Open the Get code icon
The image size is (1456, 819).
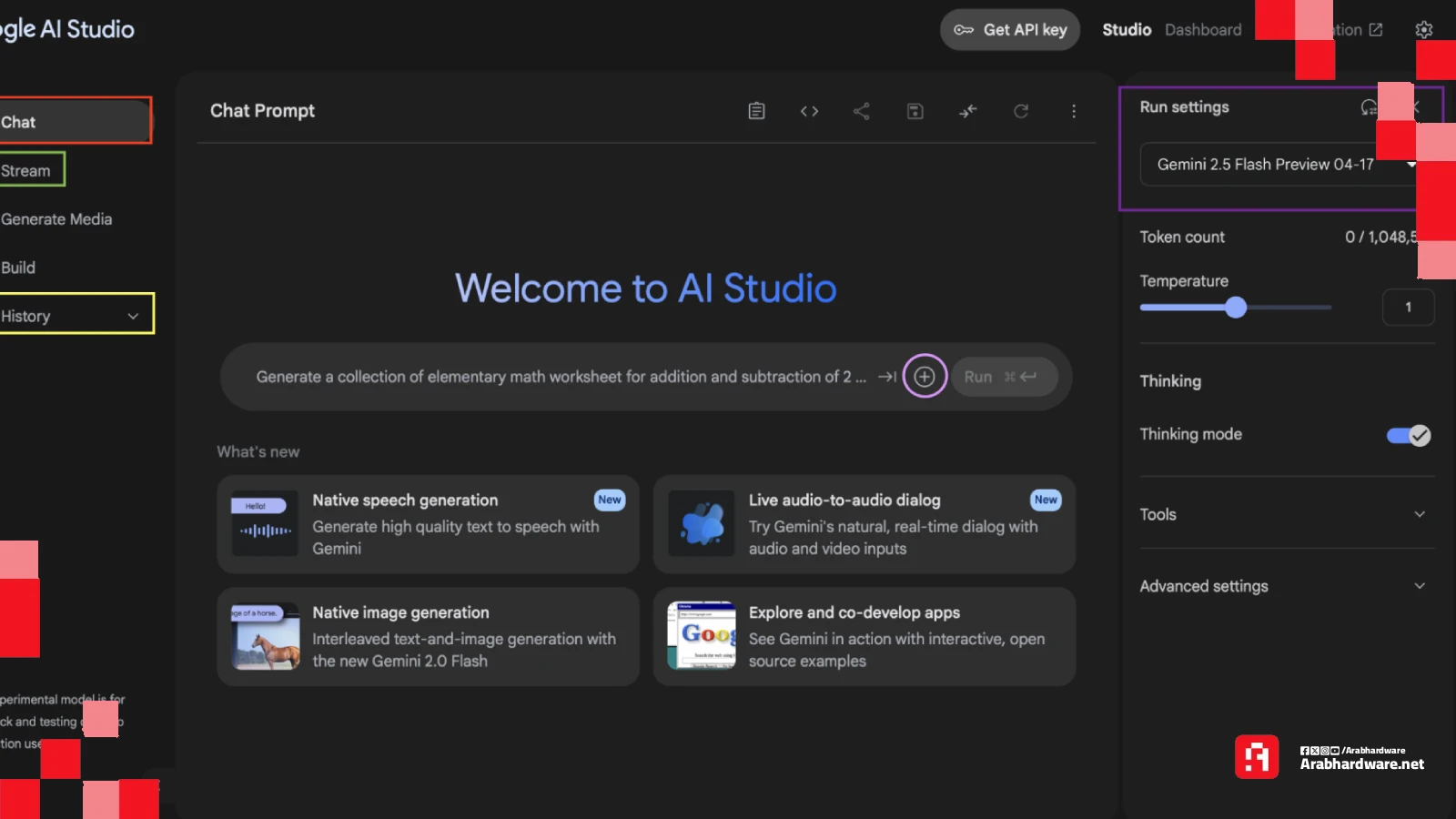tap(809, 111)
